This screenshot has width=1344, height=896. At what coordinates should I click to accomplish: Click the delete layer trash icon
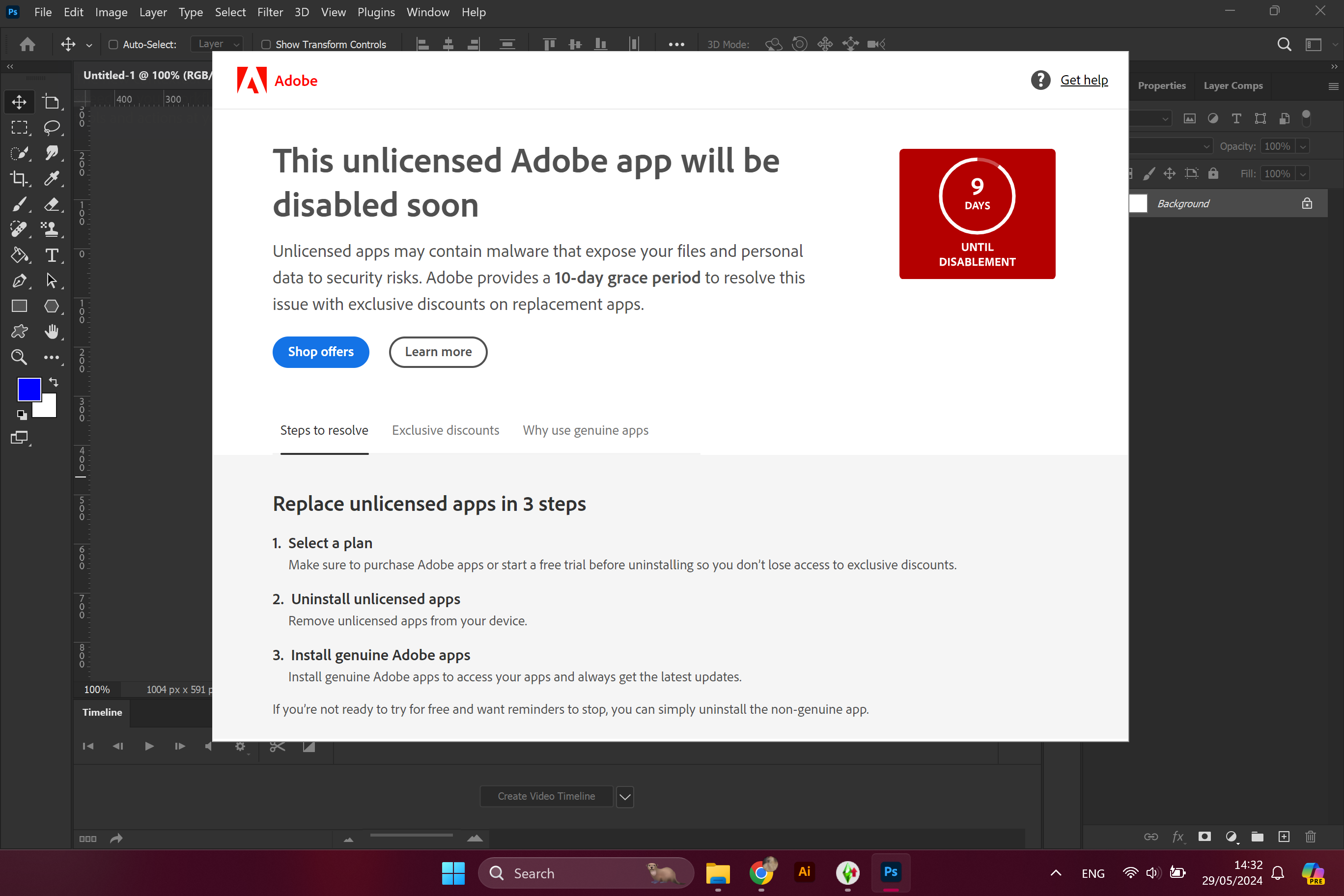click(x=1310, y=837)
